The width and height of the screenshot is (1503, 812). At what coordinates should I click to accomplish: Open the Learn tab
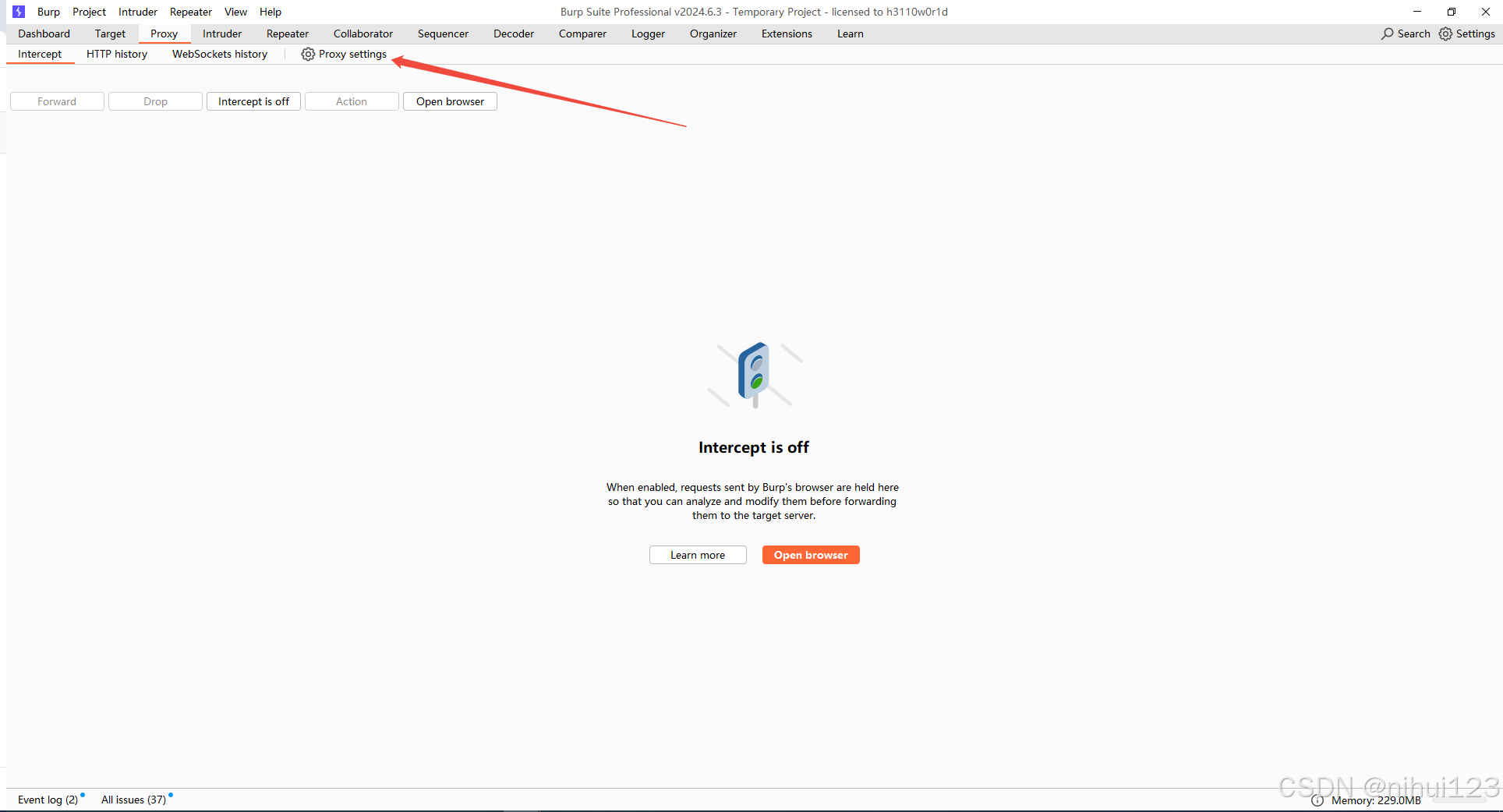pyautogui.click(x=850, y=34)
